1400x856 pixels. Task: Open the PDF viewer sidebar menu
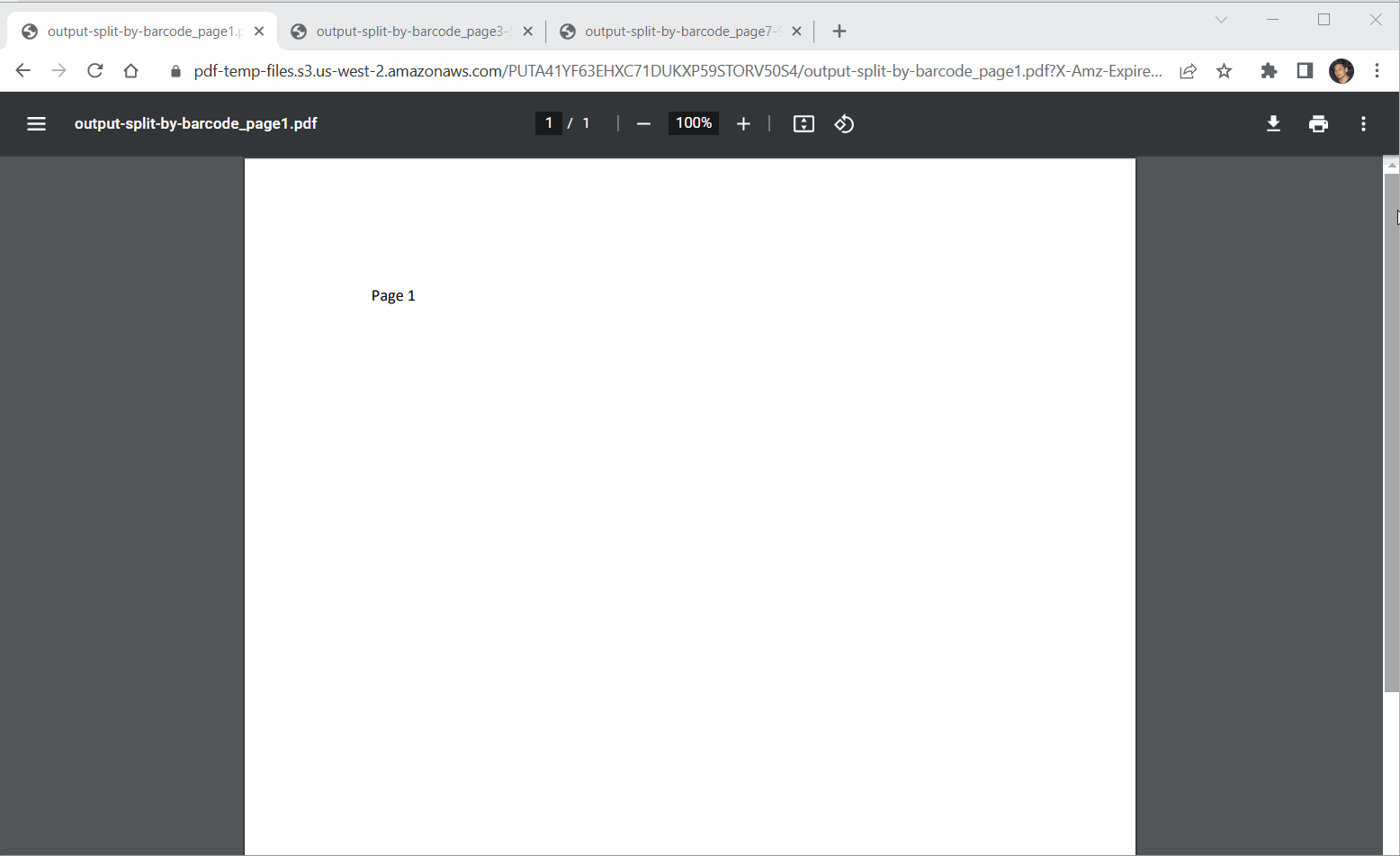tap(36, 124)
